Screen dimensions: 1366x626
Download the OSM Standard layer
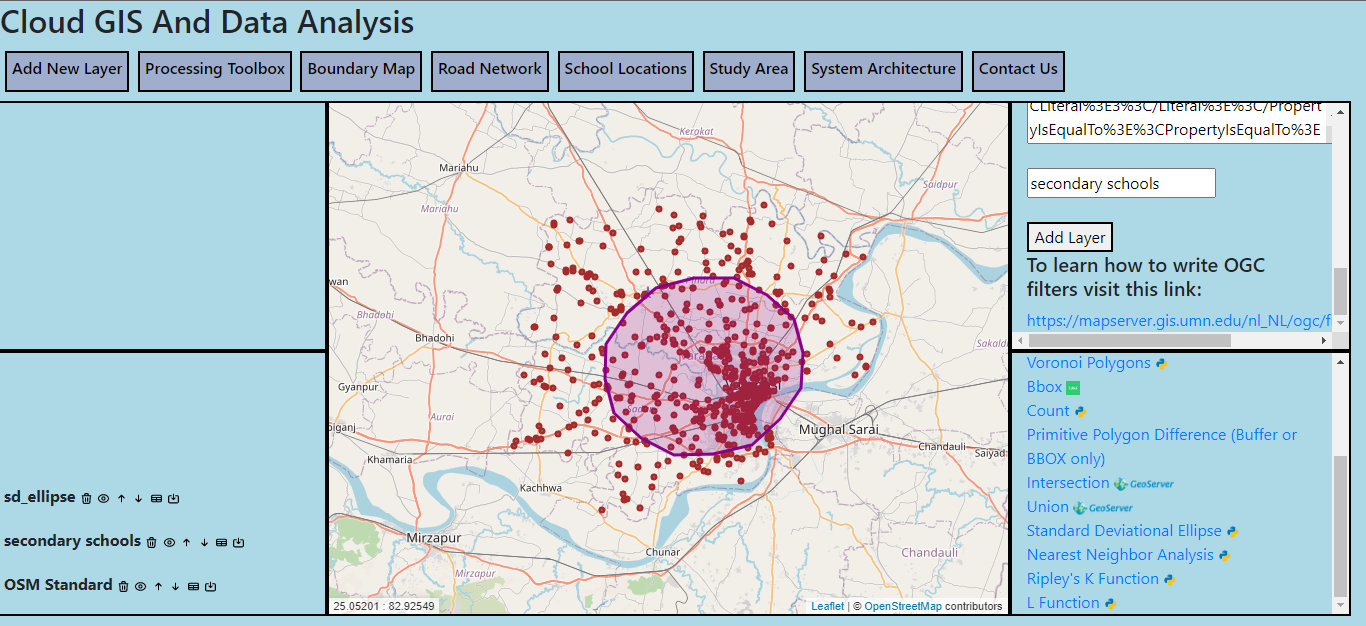point(210,587)
